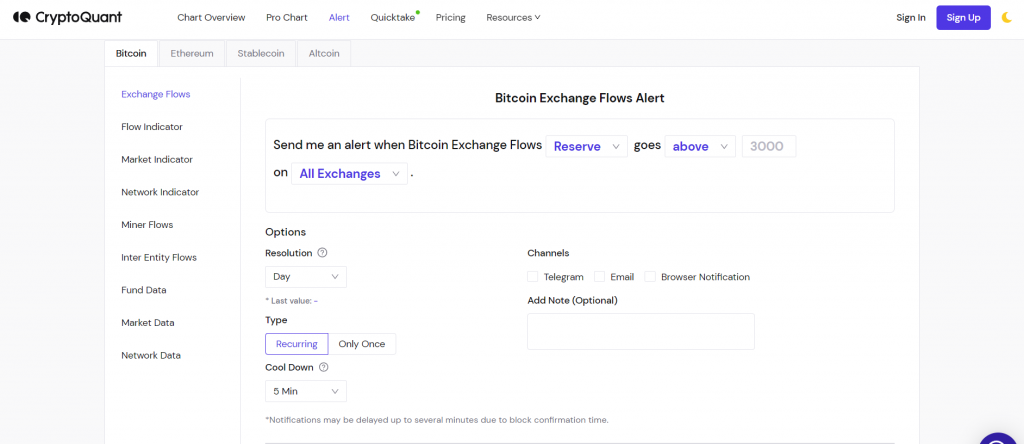Screen dimensions: 1024x444
Task: Click the threshold value input field
Action: pos(769,147)
